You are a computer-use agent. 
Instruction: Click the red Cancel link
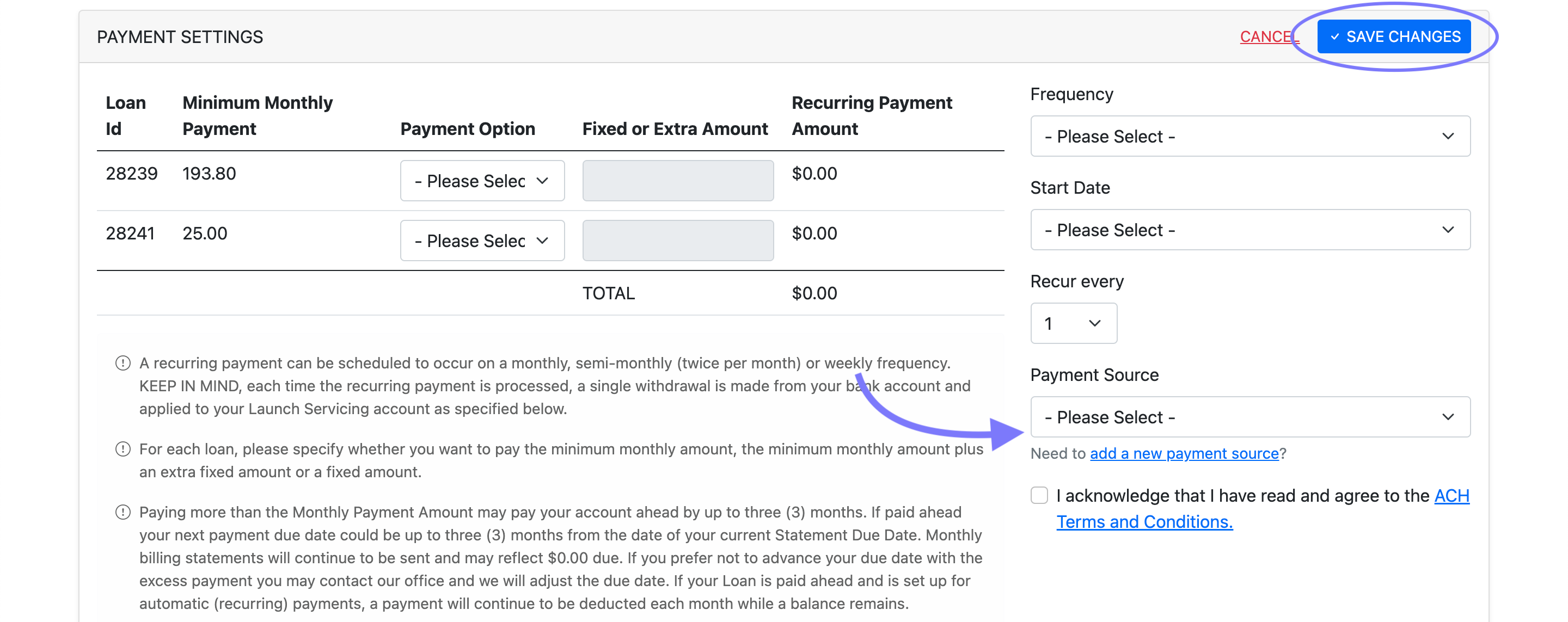click(x=1268, y=37)
